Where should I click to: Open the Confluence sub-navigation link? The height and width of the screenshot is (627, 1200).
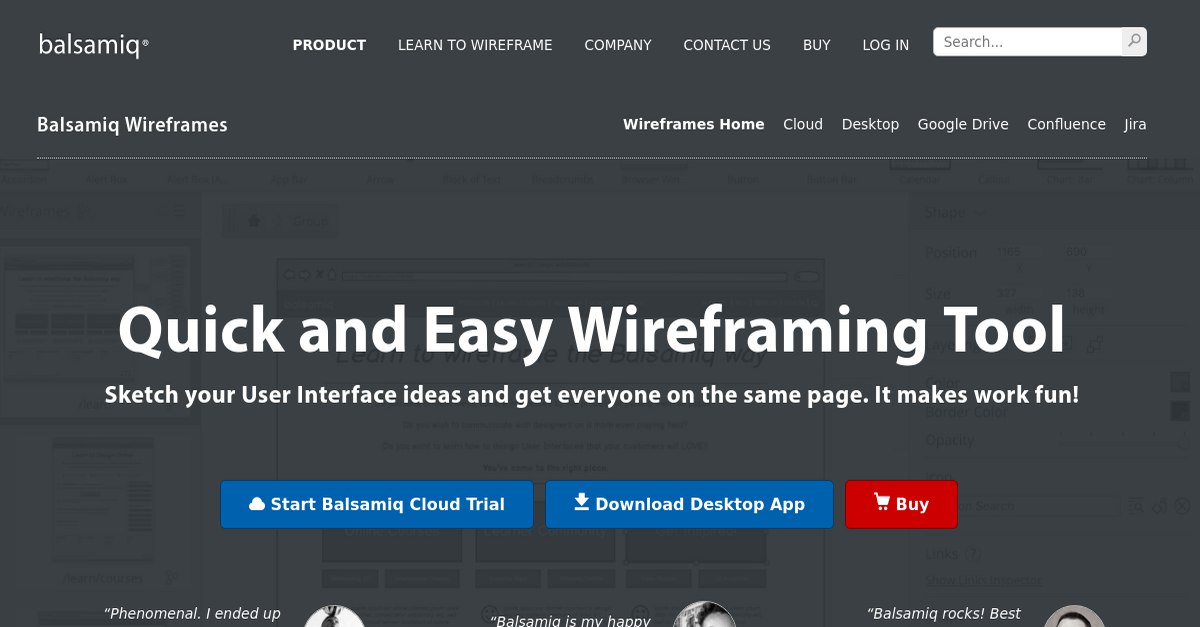(x=1066, y=124)
